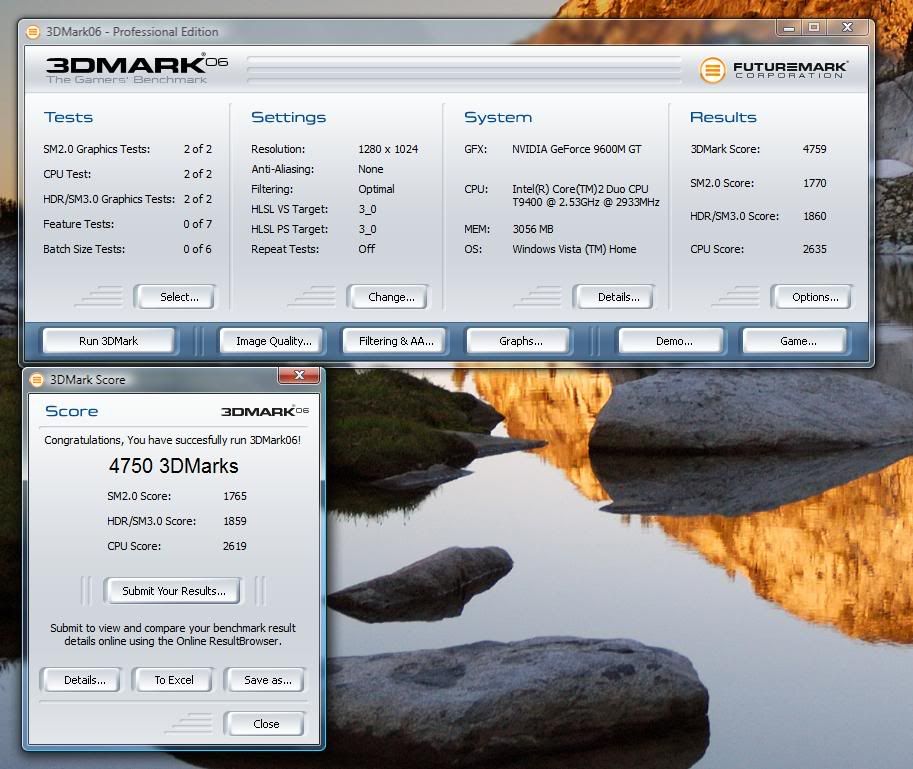Start the benchmark with Run 3DMark

point(108,341)
